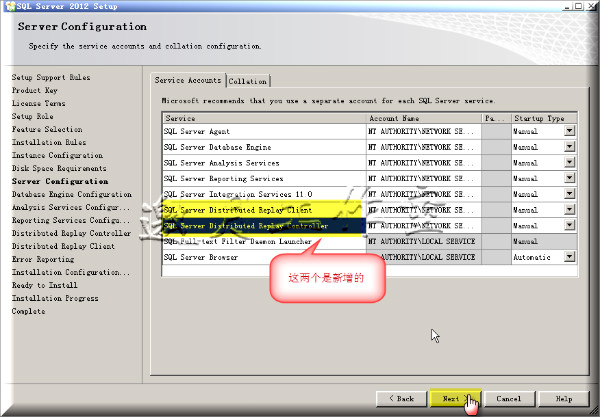This screenshot has width=600, height=417.
Task: Open Startup Type dropdown for Reporting Services
Action: pyautogui.click(x=569, y=178)
